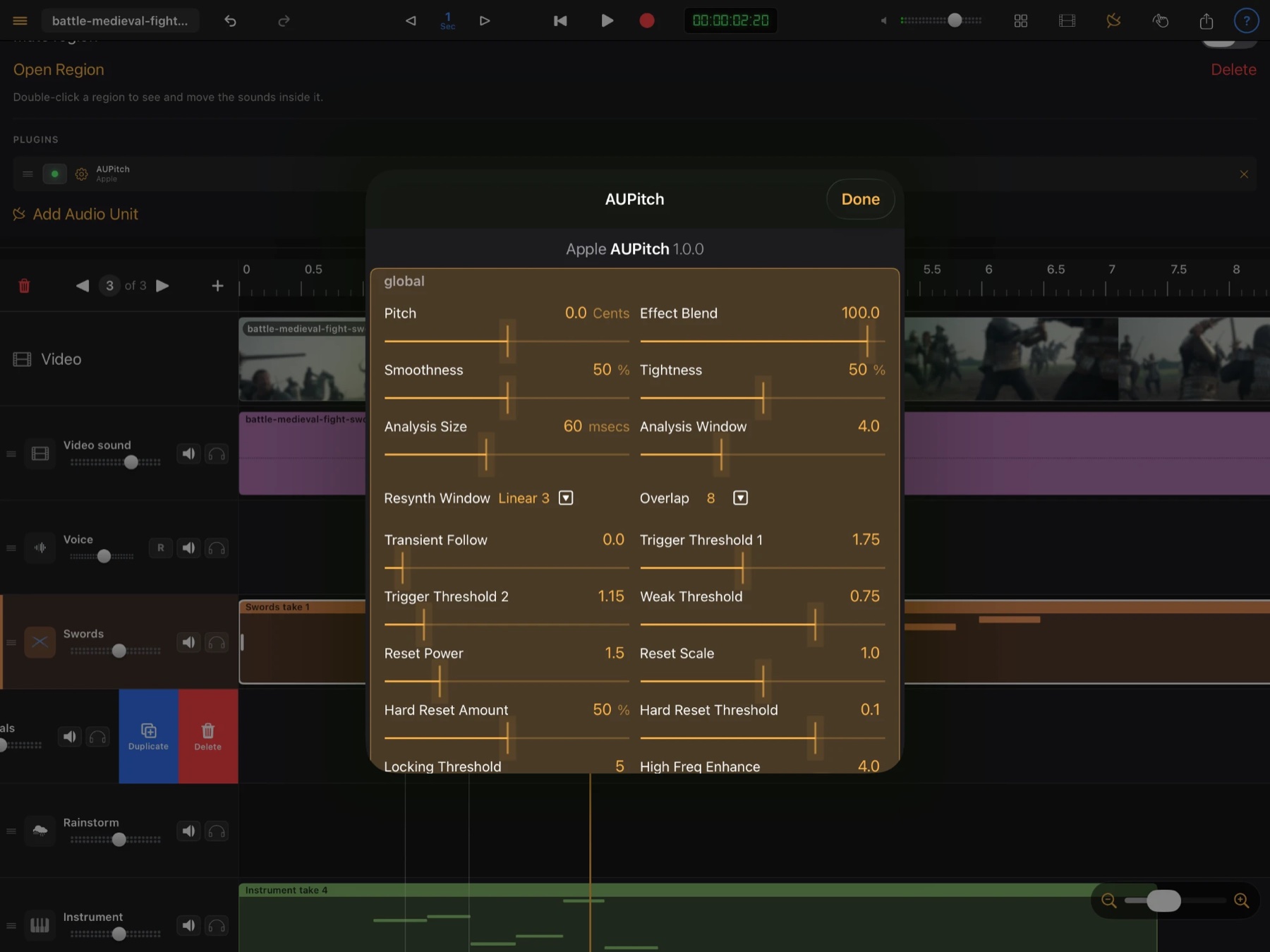Zoom in the timeline magnifier
Screen dimensions: 1270x952
point(1242,900)
